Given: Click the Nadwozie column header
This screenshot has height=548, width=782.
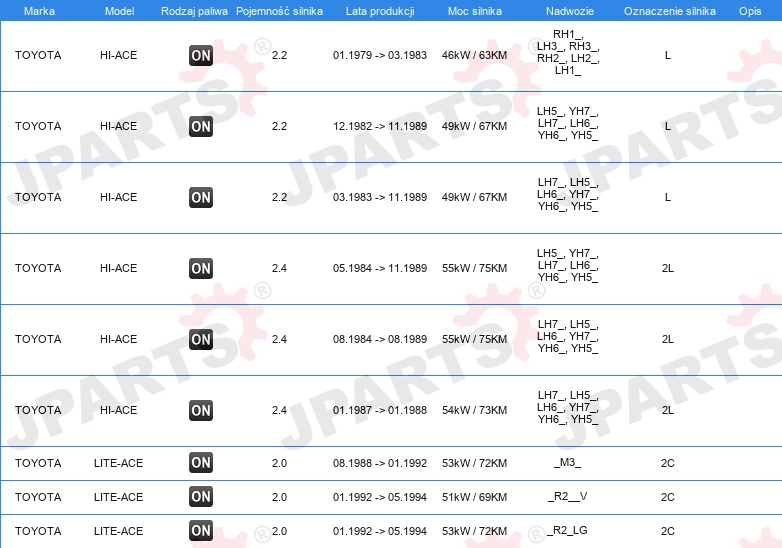Looking at the screenshot, I should tap(570, 11).
